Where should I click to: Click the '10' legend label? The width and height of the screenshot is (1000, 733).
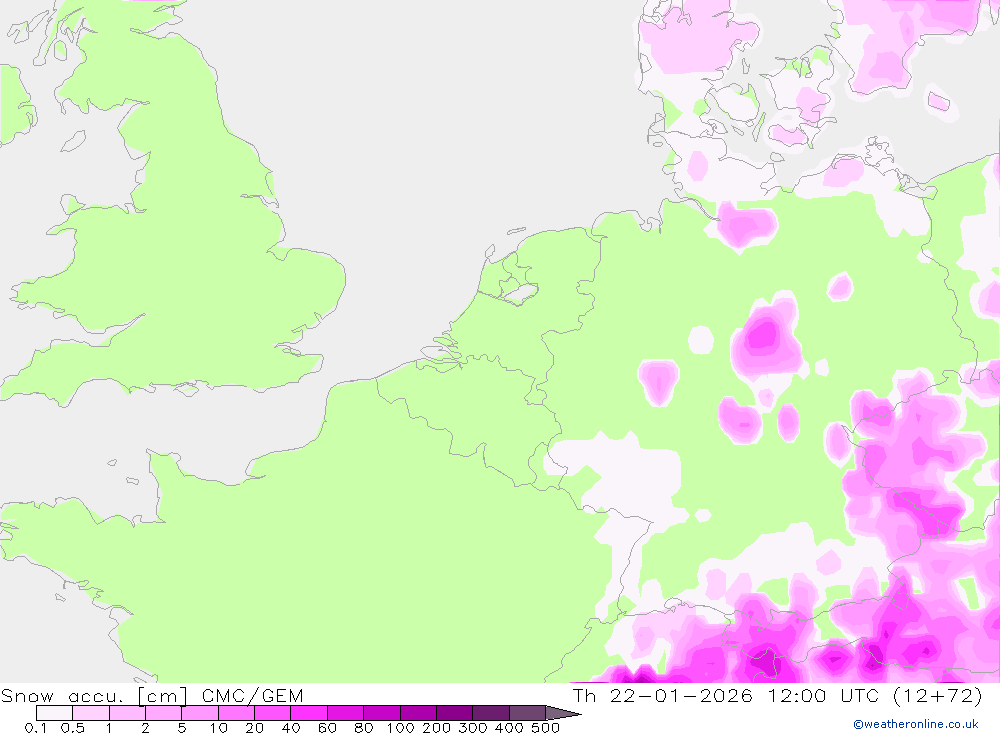click(219, 727)
